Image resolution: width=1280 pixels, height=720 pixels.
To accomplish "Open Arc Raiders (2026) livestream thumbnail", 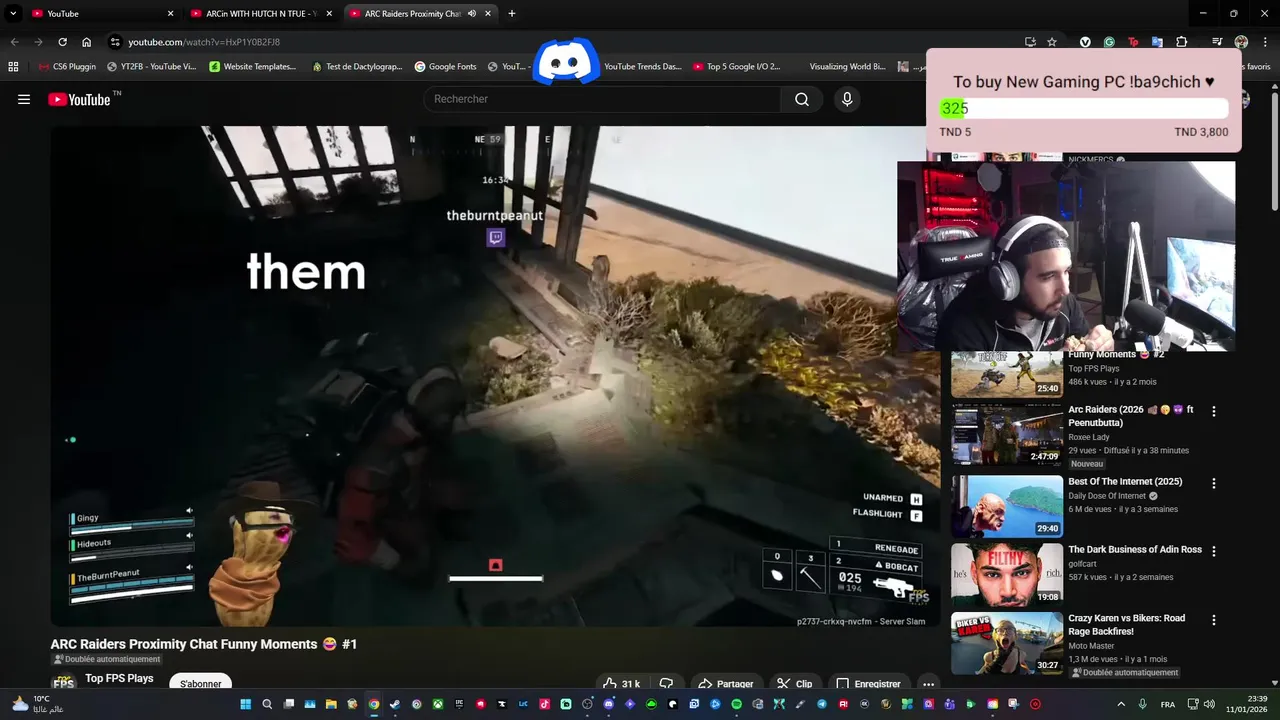I will (x=1006, y=435).
